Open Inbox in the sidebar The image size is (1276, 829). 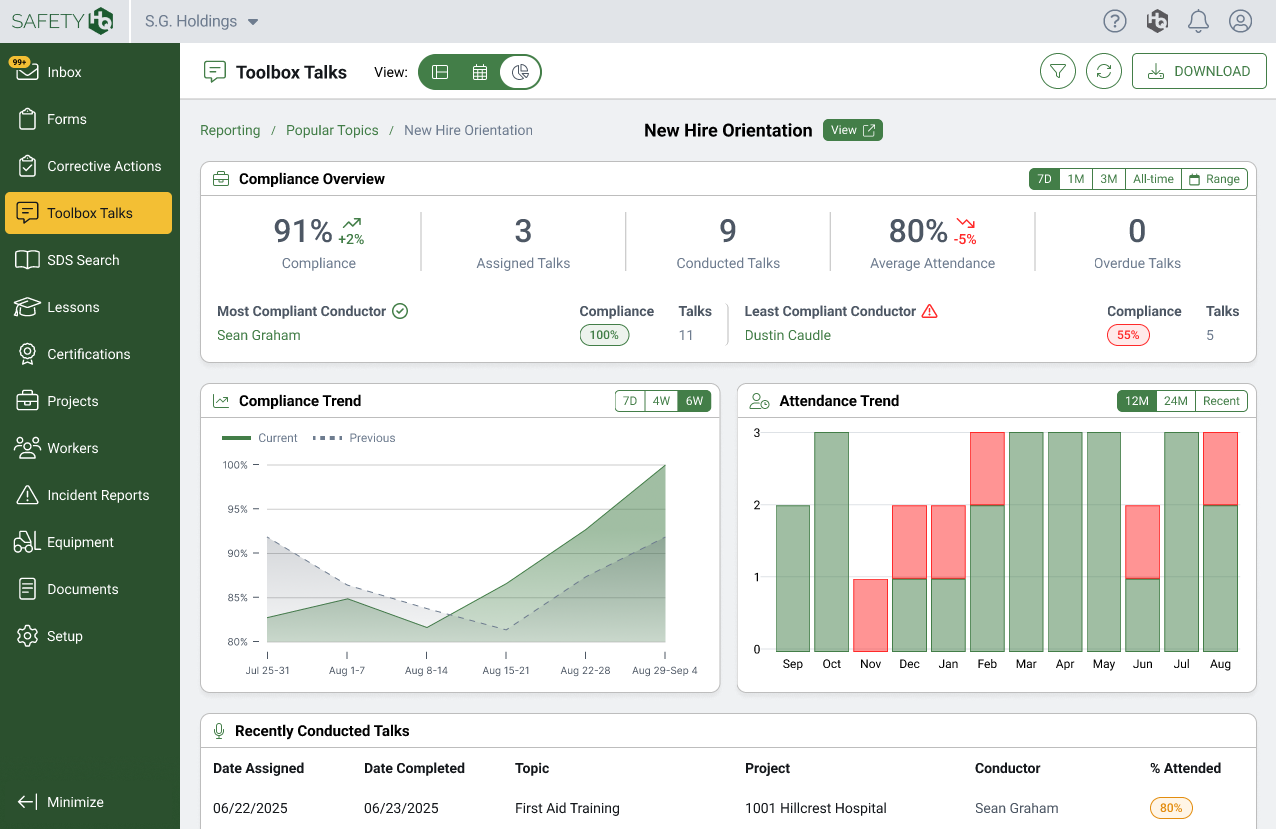(88, 72)
